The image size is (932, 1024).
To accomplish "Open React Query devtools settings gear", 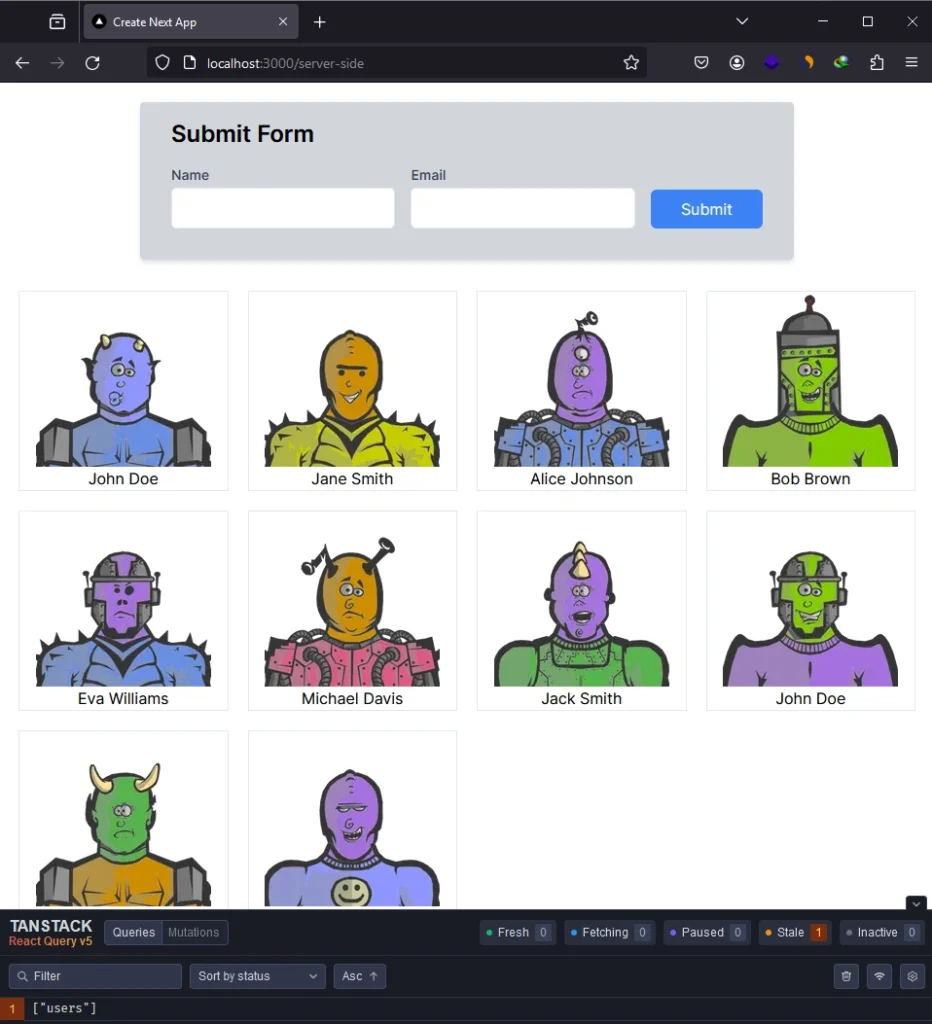I will (x=911, y=976).
